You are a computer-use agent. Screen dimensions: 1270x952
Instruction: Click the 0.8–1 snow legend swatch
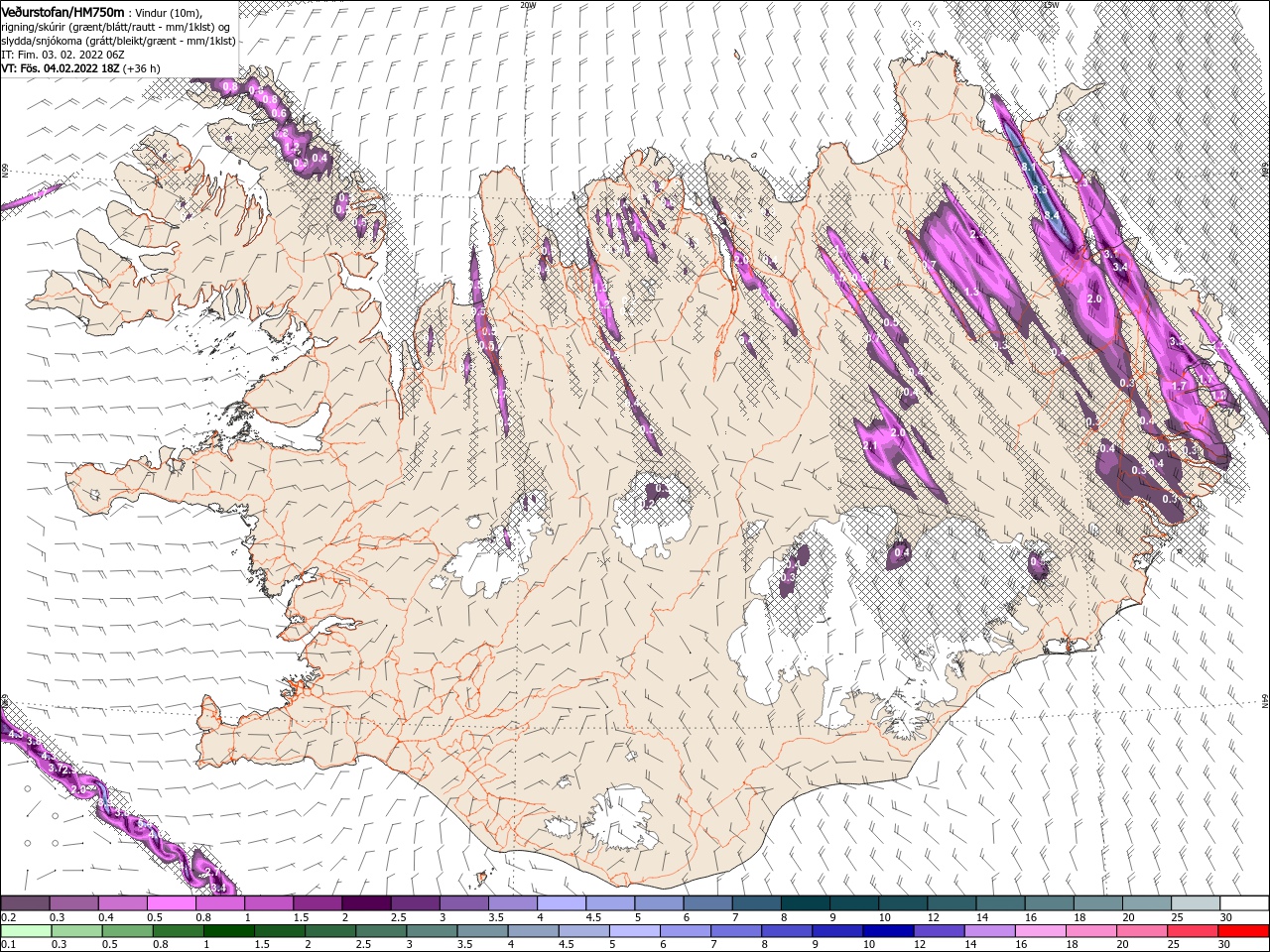(x=220, y=903)
